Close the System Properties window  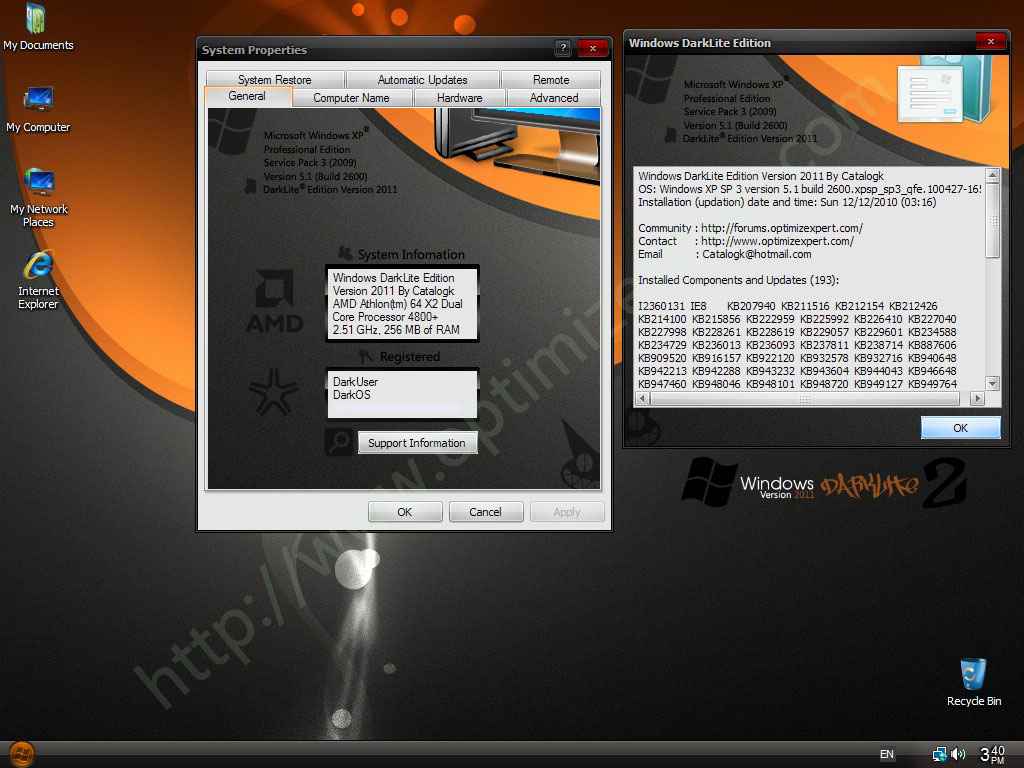[x=593, y=48]
